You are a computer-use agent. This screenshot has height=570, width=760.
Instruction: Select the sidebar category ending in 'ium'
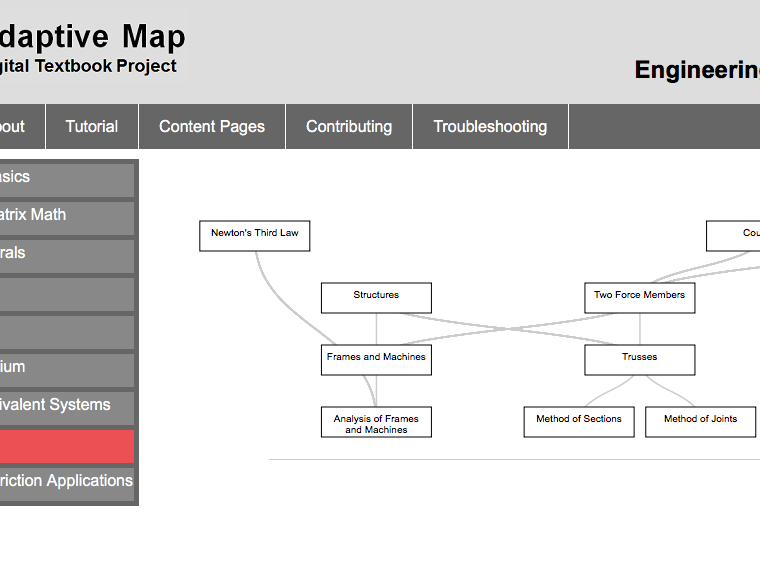[x=66, y=370]
